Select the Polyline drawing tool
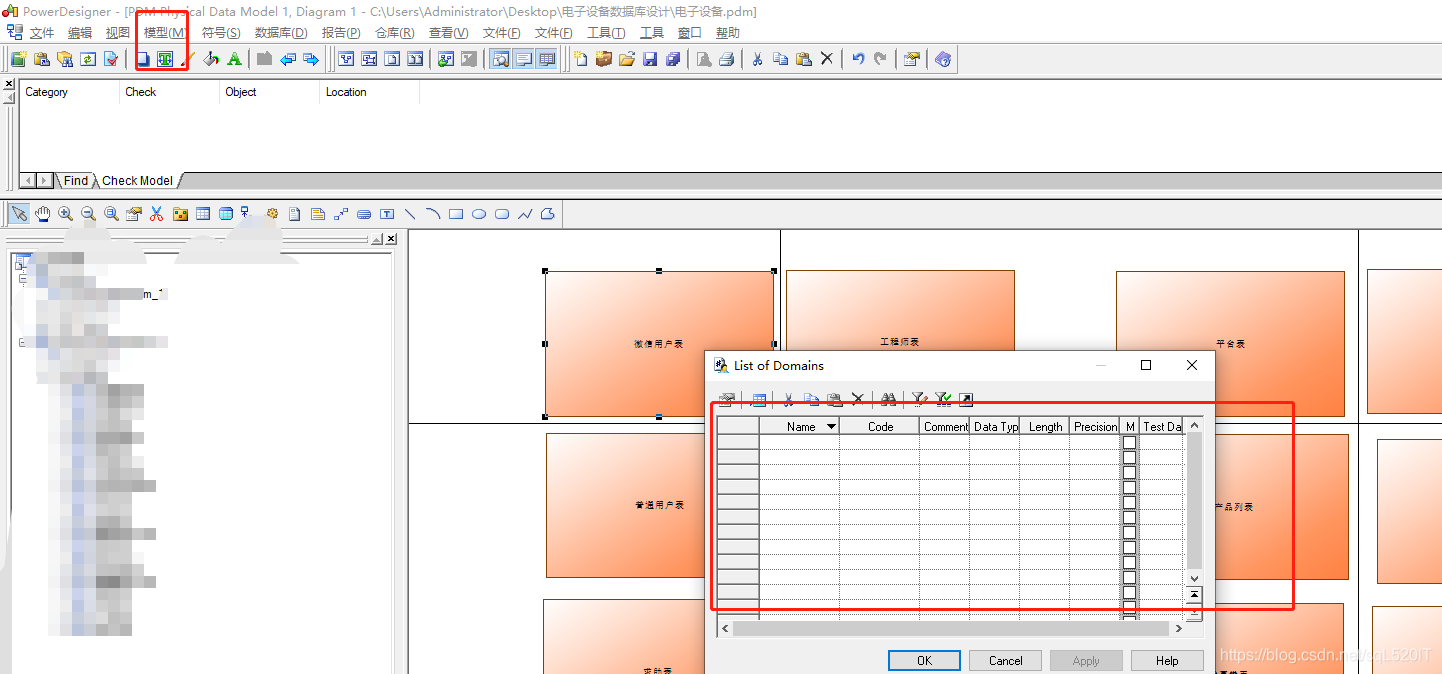Image resolution: width=1442 pixels, height=674 pixels. [525, 214]
